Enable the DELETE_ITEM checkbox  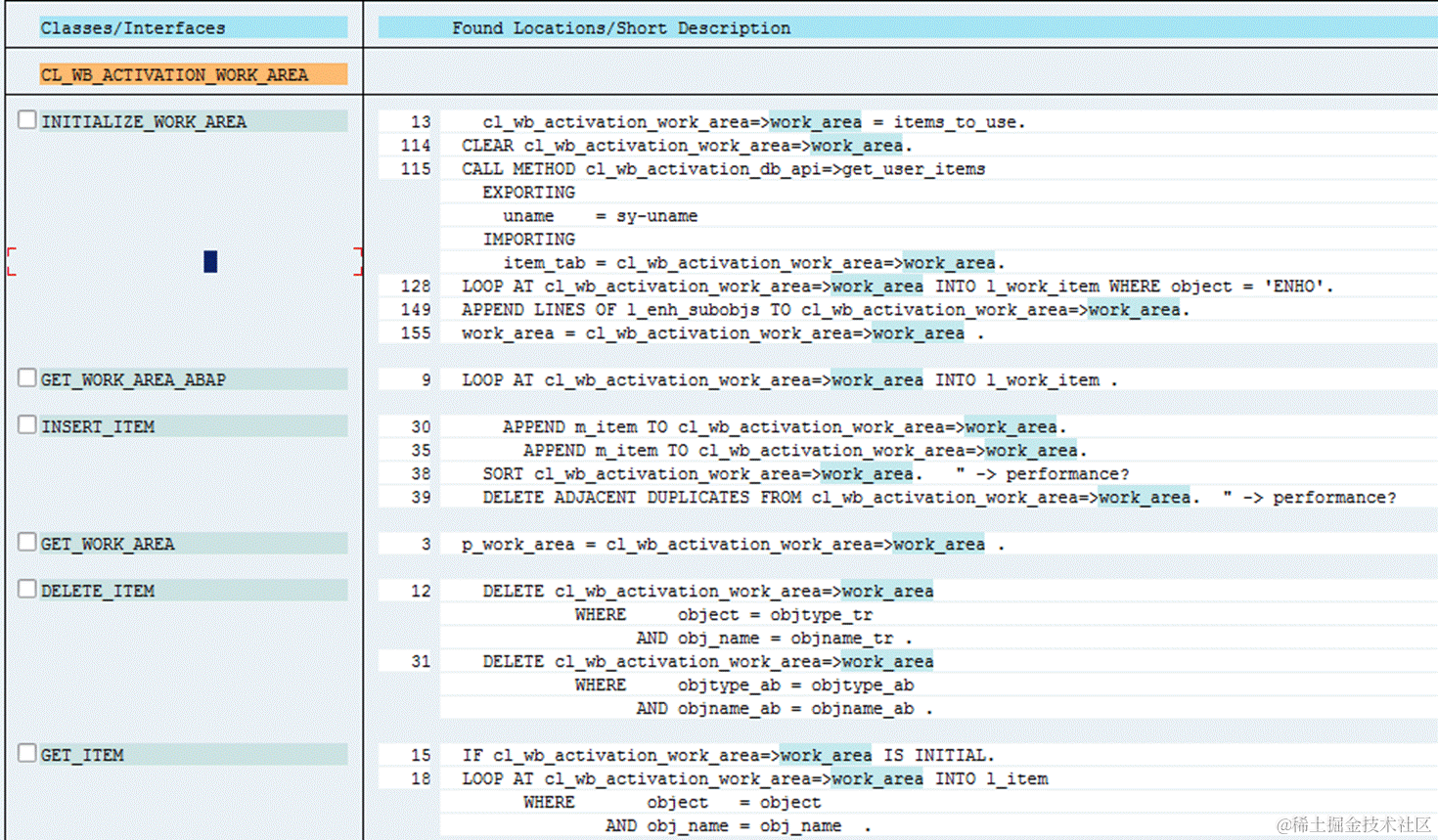(27, 590)
